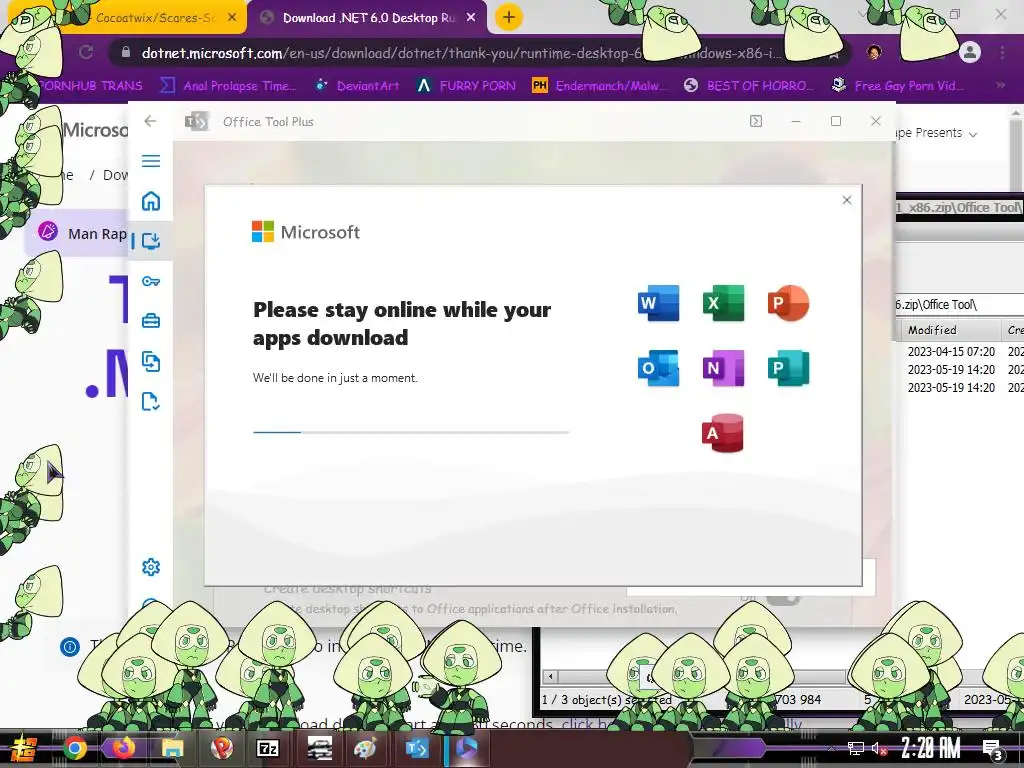Screen dimensions: 1024x768
Task: Open the Windows Start button
Action: point(22,748)
